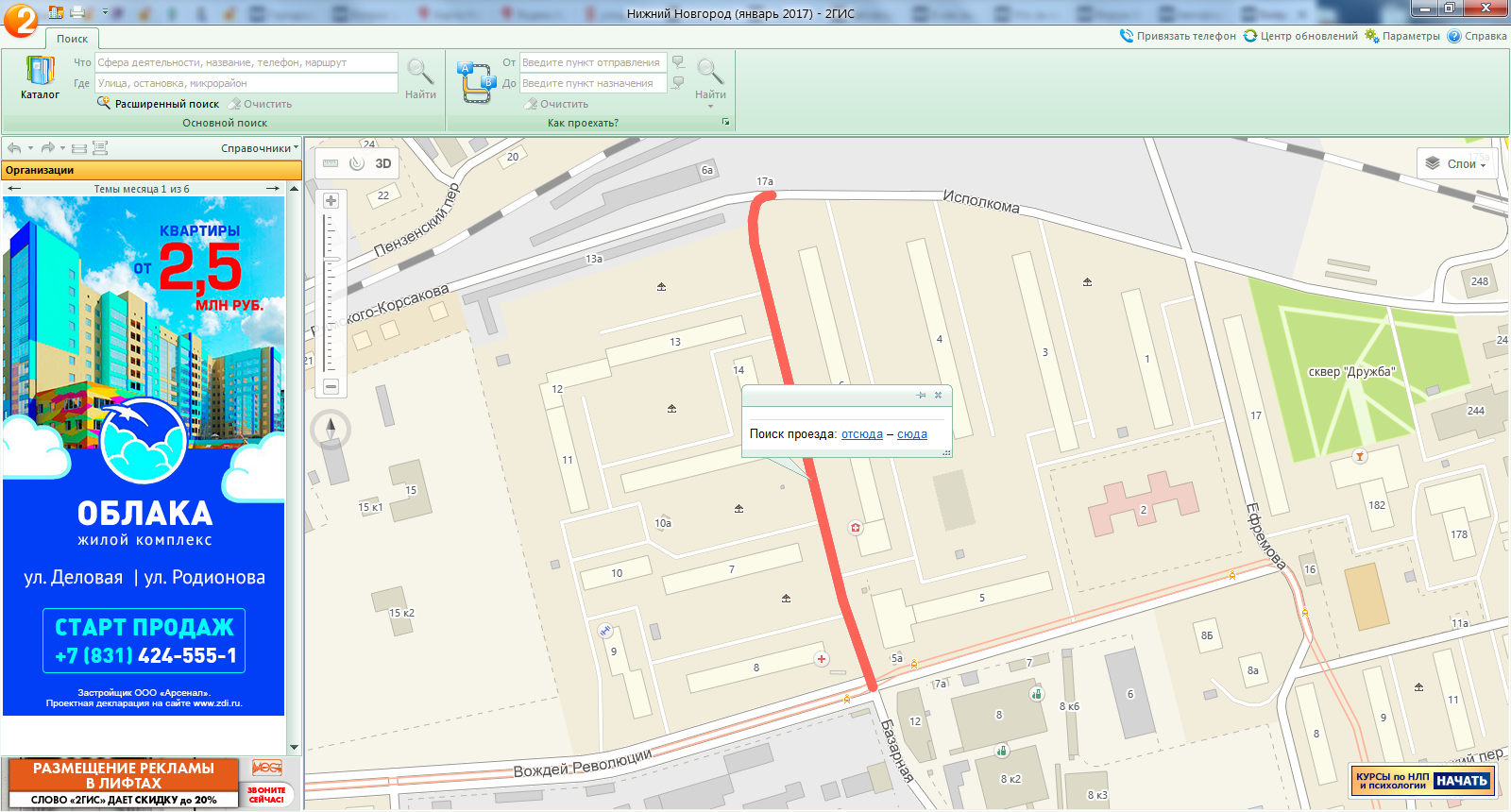Click the A-B route planner icon
The width and height of the screenshot is (1511, 812).
pos(476,82)
